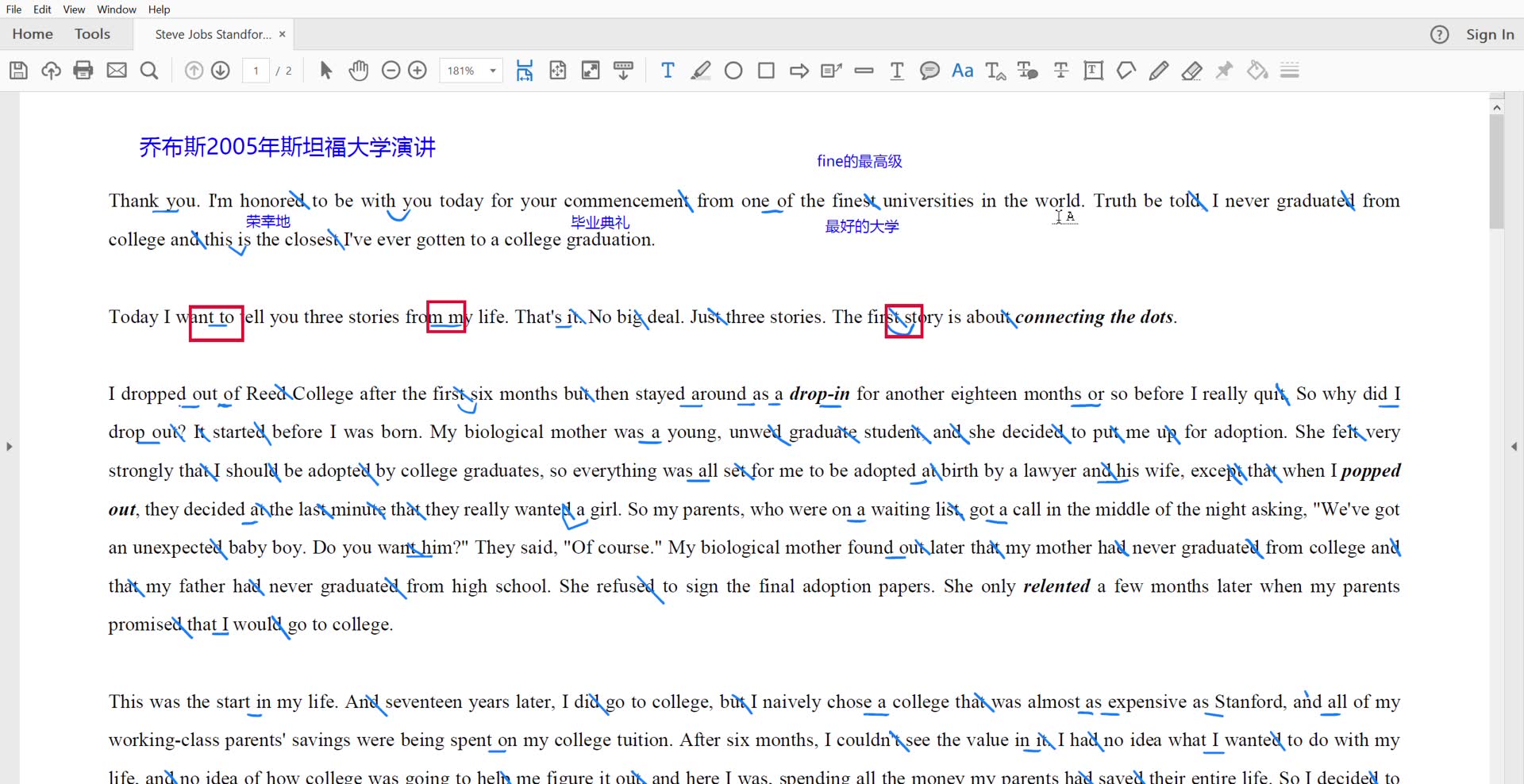Click the 'fine的最高级' annotation
The image size is (1524, 784).
point(860,161)
